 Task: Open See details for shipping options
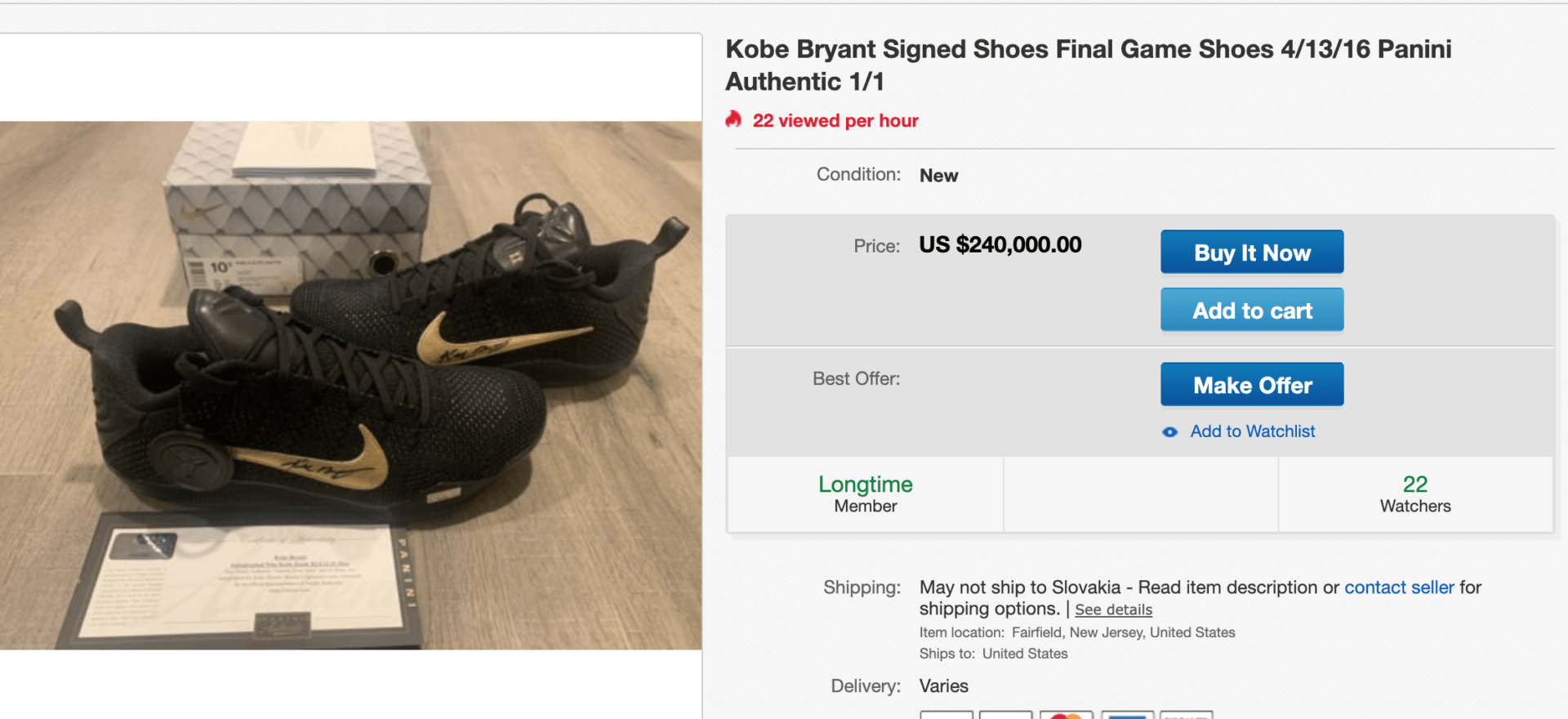click(x=1112, y=610)
